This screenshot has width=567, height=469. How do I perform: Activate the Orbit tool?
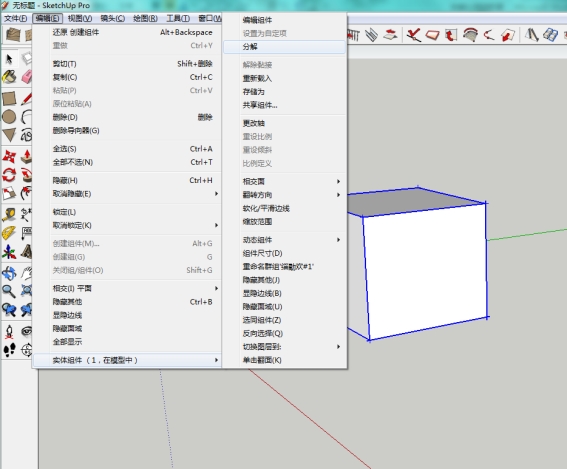tap(9, 273)
